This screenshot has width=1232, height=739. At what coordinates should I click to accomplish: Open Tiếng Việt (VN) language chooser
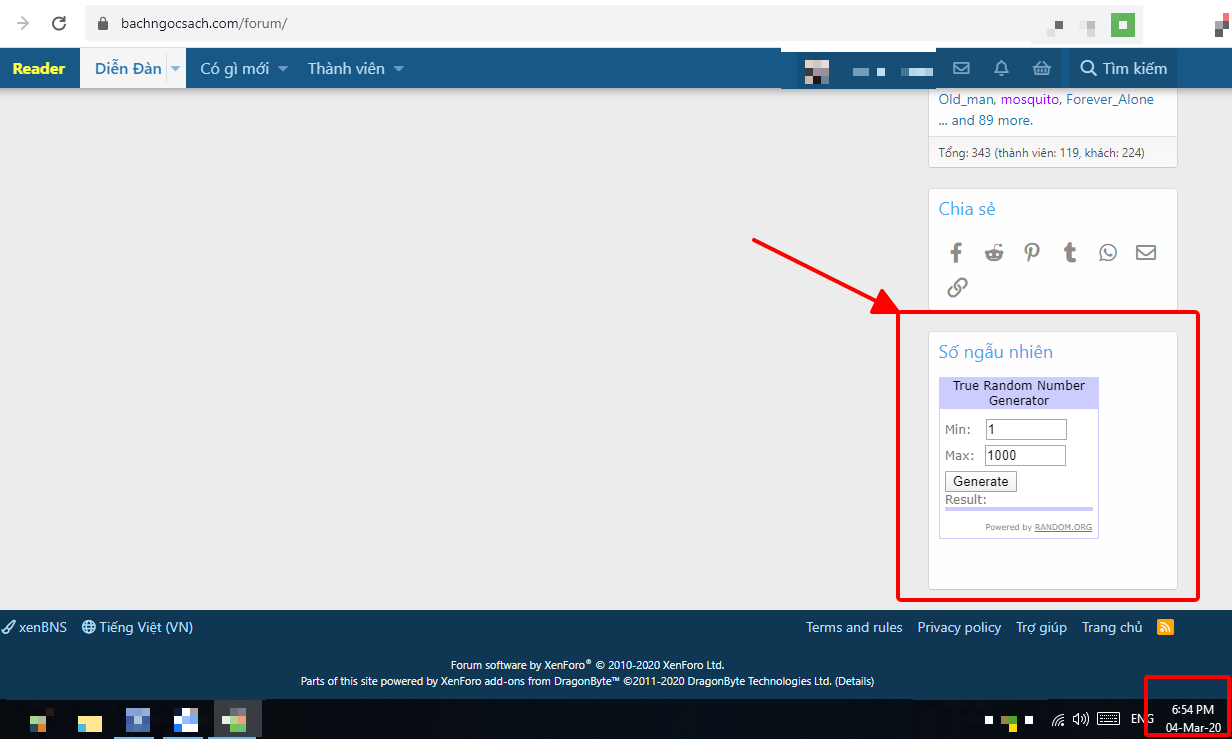coord(138,627)
